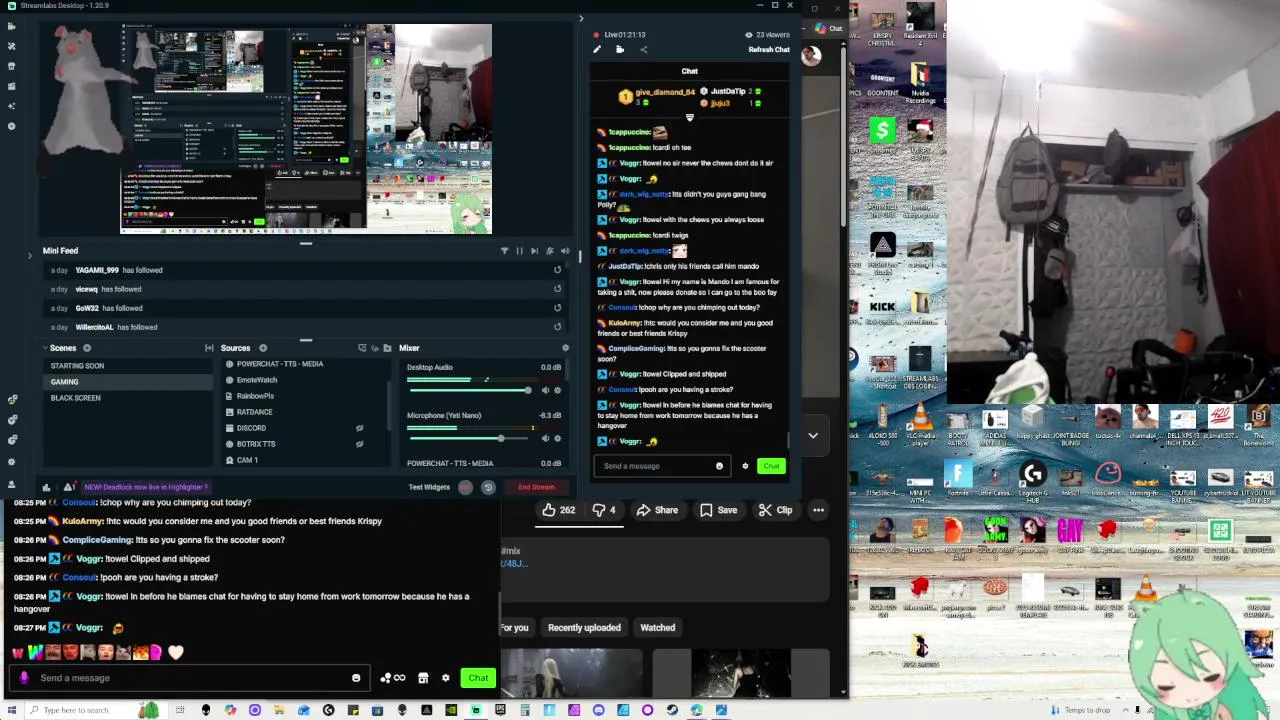The height and width of the screenshot is (720, 1280).
Task: Replay the YAGAMII_999 follow alert
Action: point(557,270)
